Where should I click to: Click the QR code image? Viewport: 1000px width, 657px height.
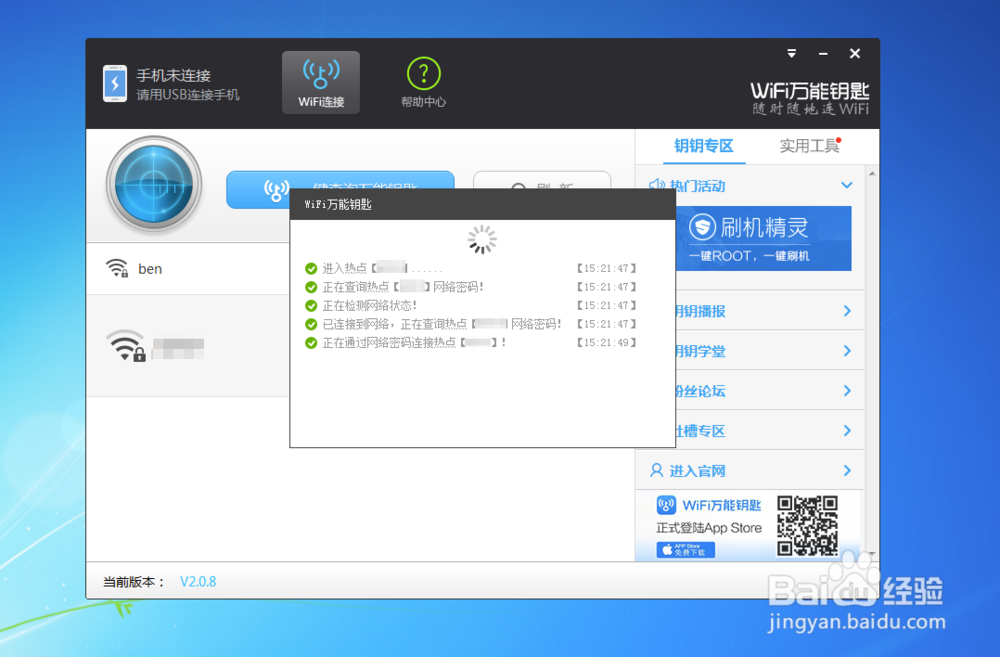[807, 526]
